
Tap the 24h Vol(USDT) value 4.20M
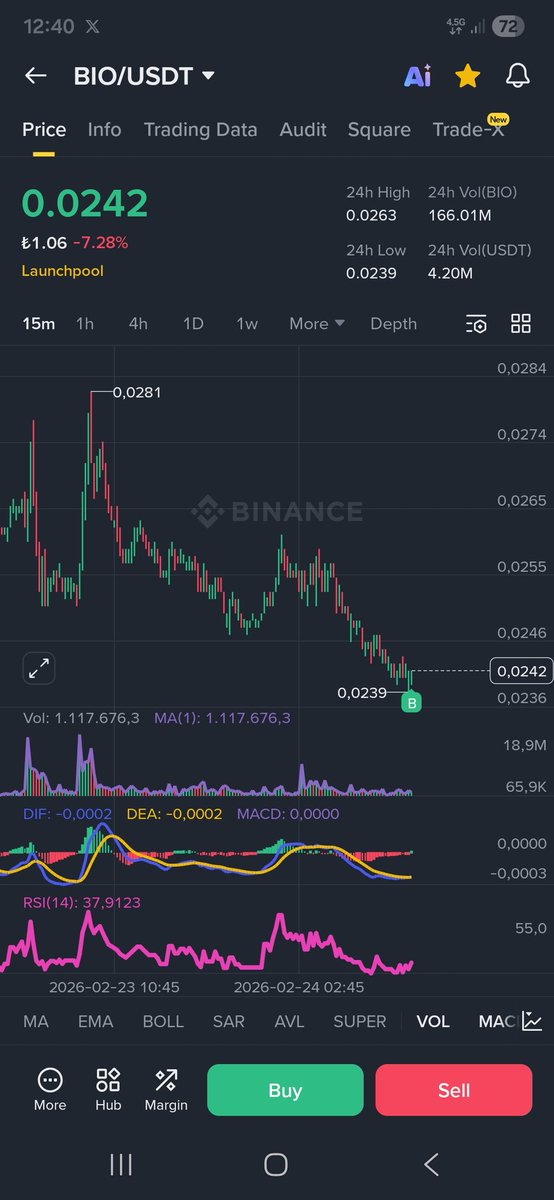click(451, 272)
